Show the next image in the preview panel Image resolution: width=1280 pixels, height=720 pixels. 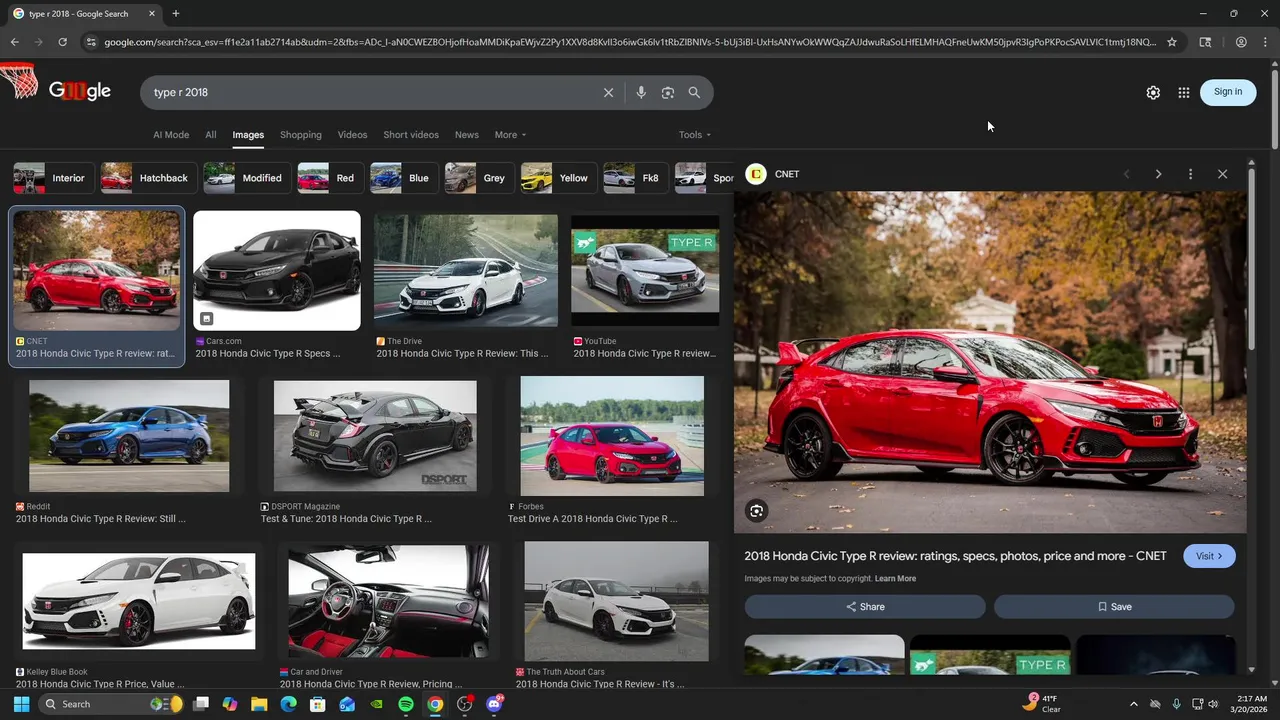1158,174
